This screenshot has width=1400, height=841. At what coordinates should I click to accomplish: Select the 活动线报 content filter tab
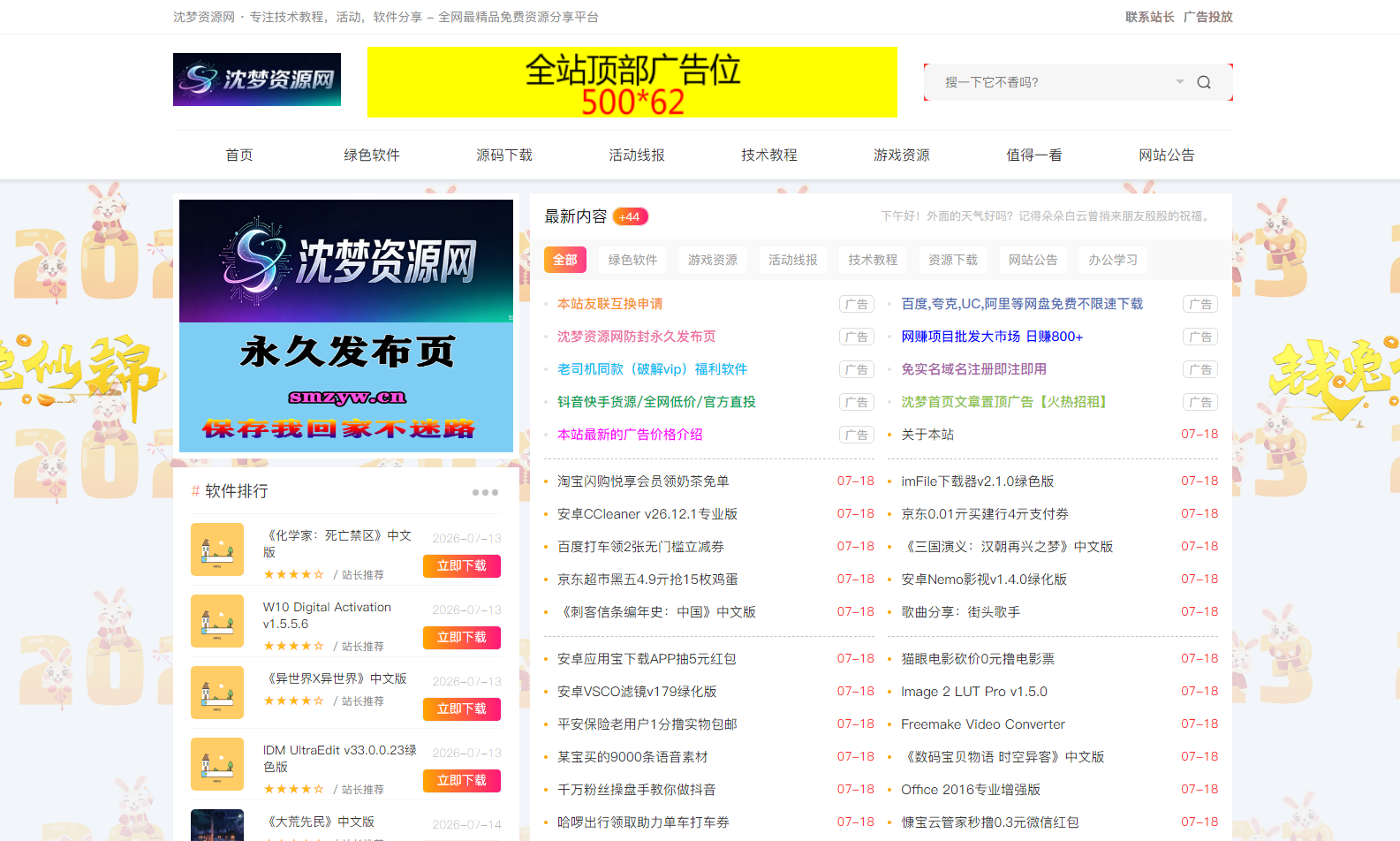click(793, 260)
